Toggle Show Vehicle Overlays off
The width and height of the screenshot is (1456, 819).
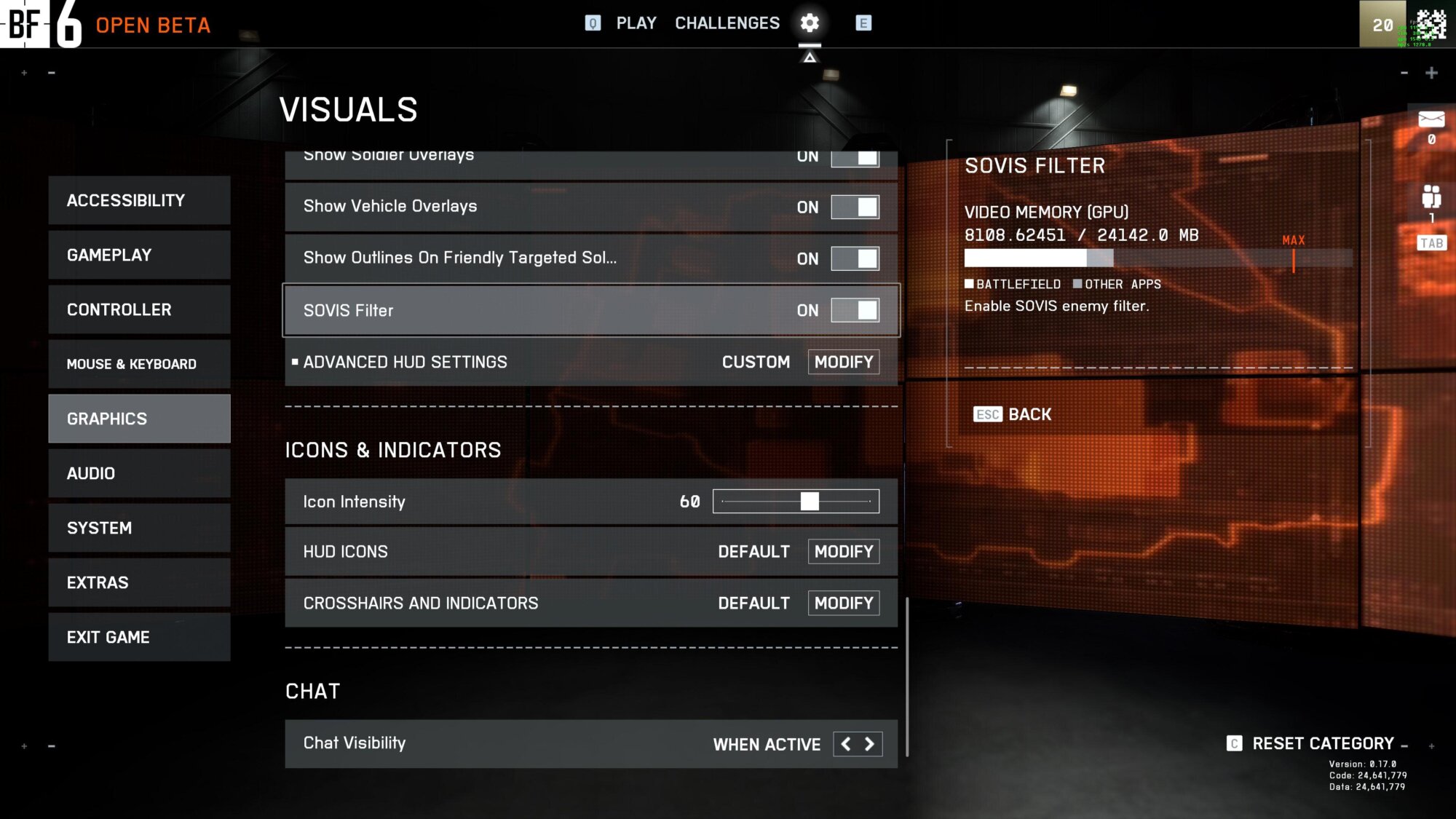click(x=855, y=207)
